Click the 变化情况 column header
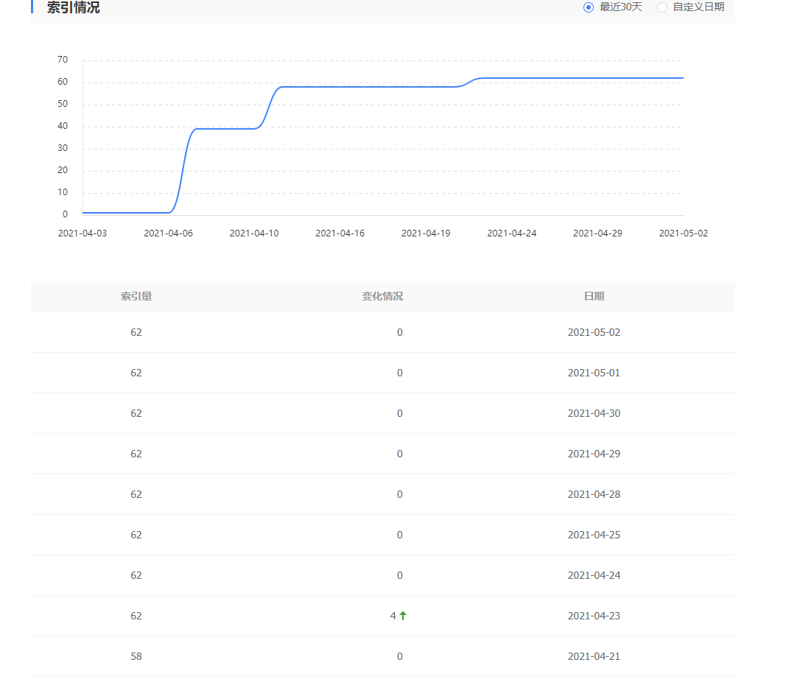The width and height of the screenshot is (800, 682). tap(382, 296)
